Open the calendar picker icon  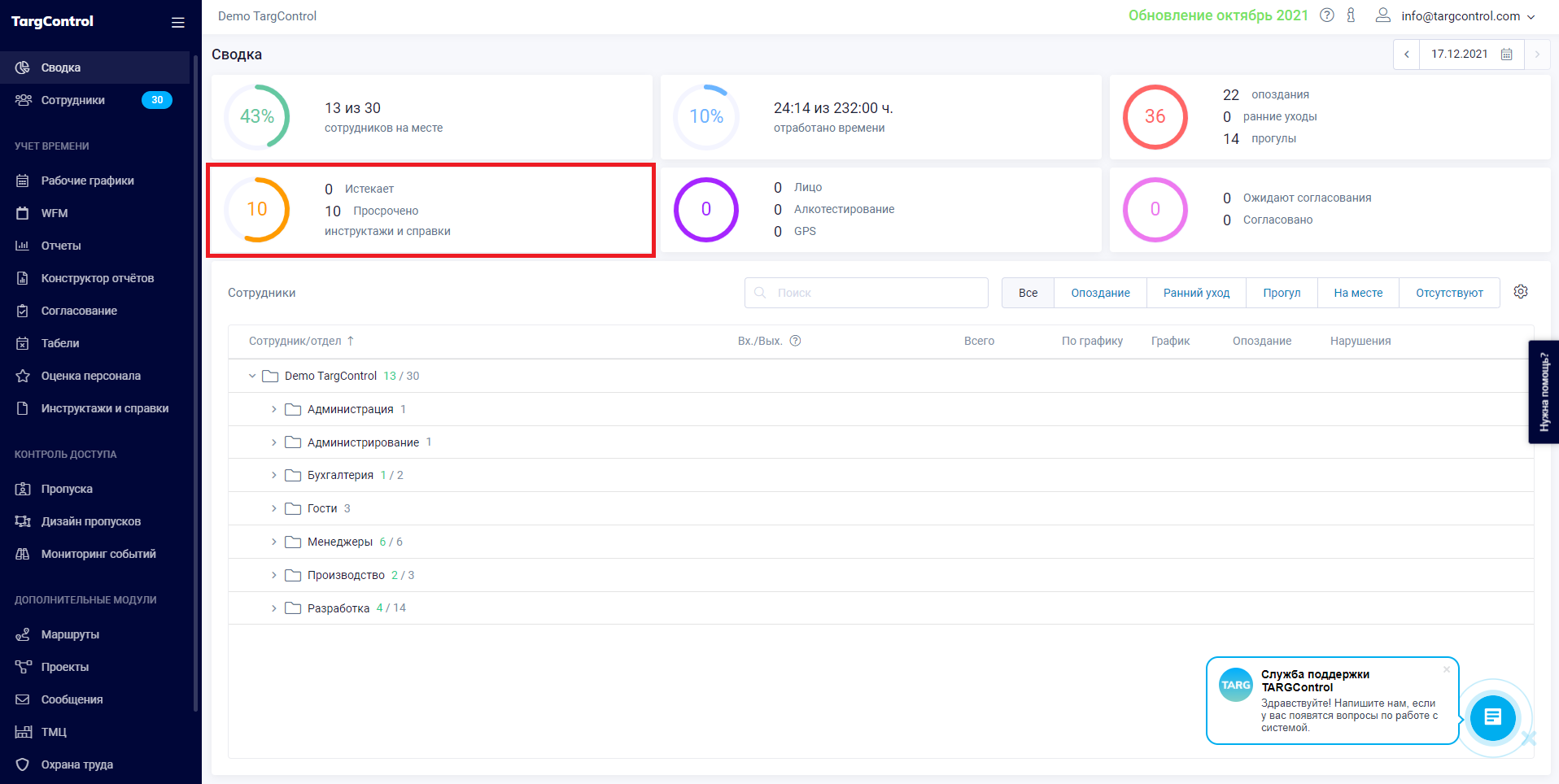1507,54
